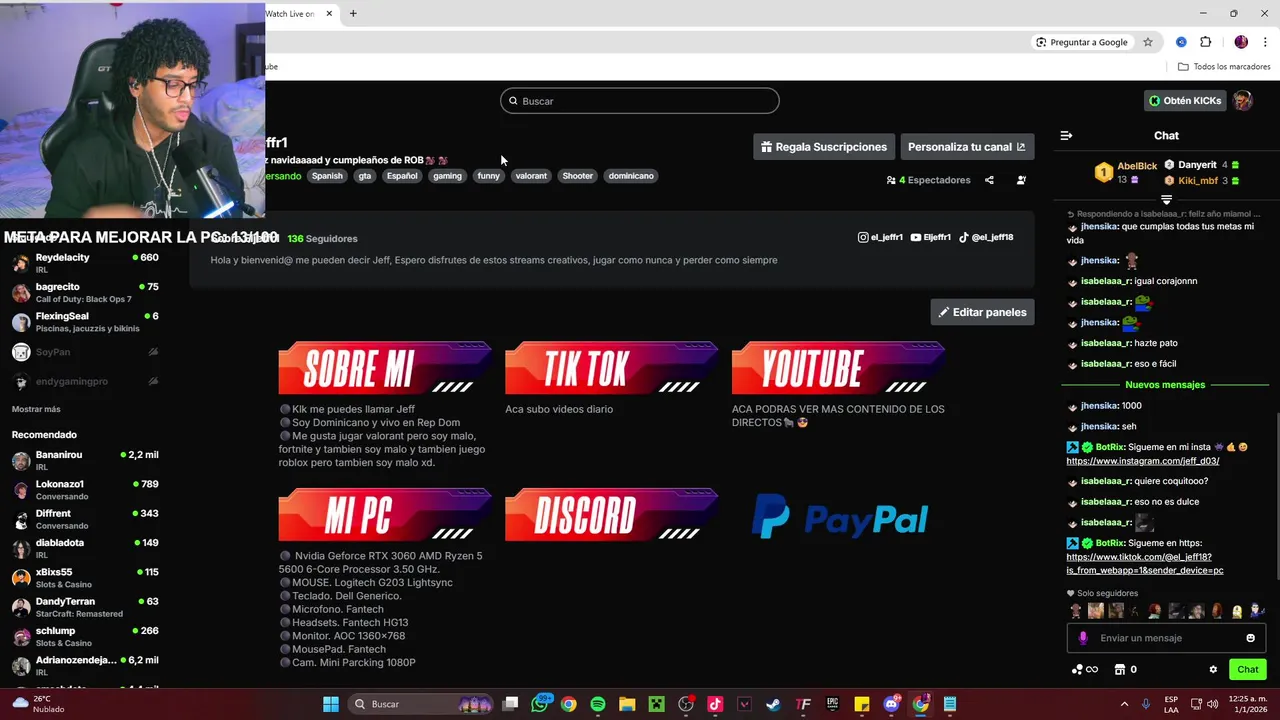Image resolution: width=1280 pixels, height=720 pixels.
Task: Select the Shooter tag
Action: tap(578, 176)
